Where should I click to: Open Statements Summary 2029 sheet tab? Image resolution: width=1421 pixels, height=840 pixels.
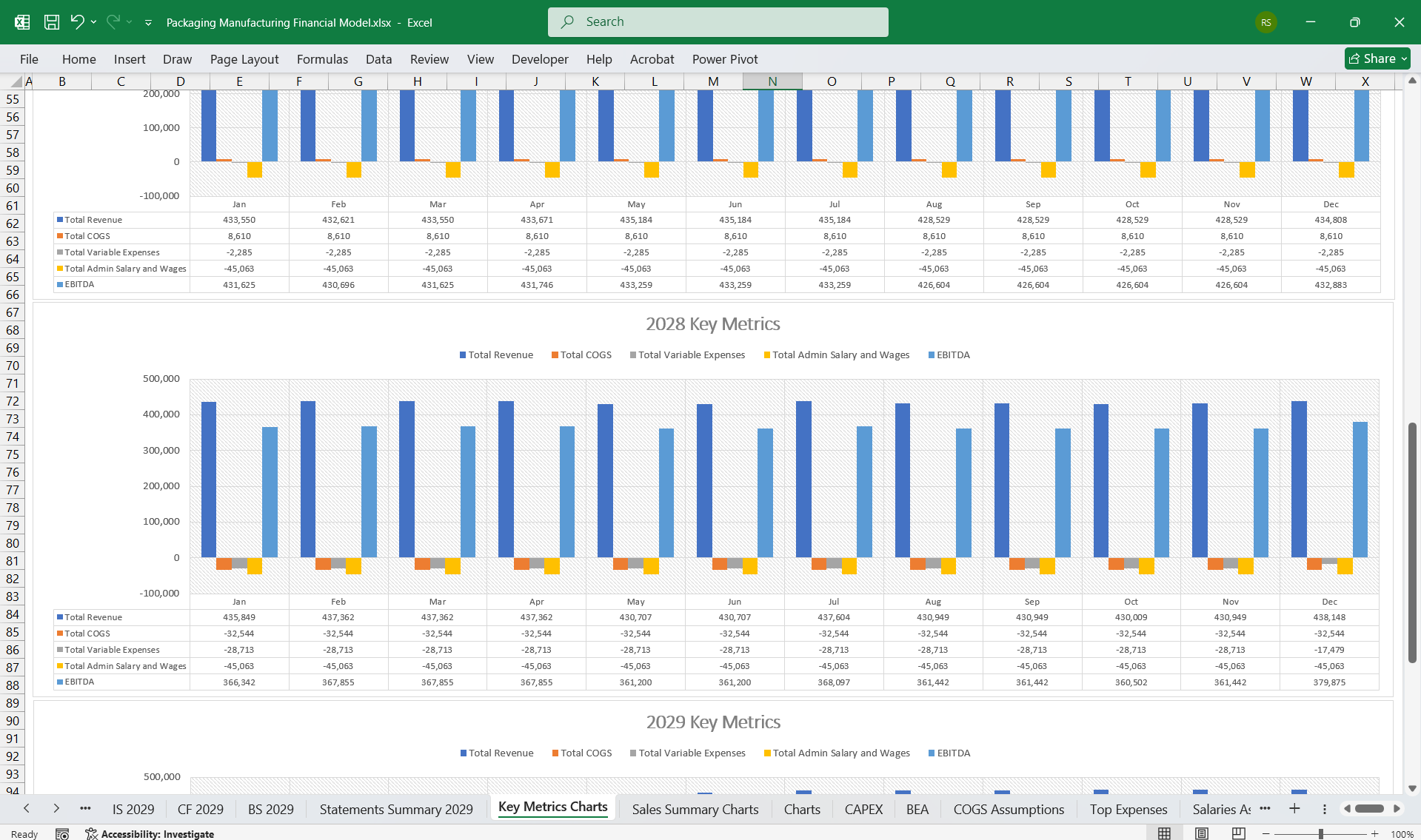[x=396, y=810]
